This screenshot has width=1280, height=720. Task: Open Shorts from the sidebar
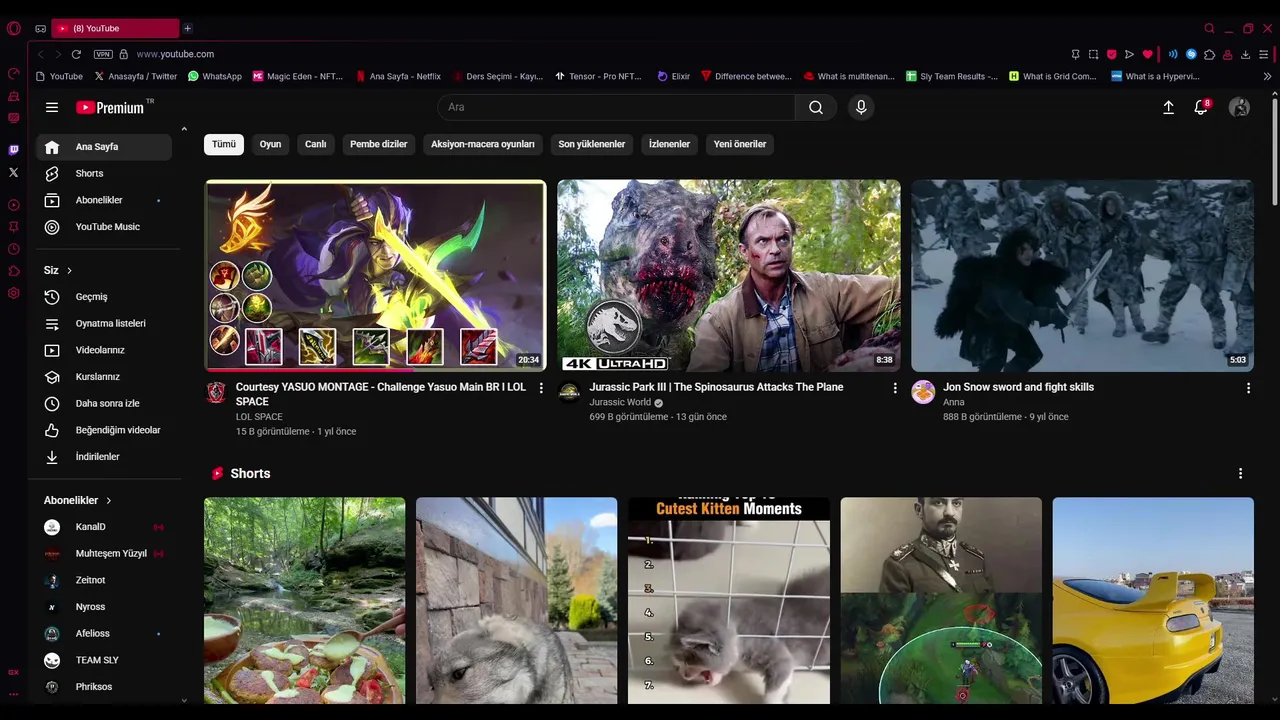(x=104, y=174)
